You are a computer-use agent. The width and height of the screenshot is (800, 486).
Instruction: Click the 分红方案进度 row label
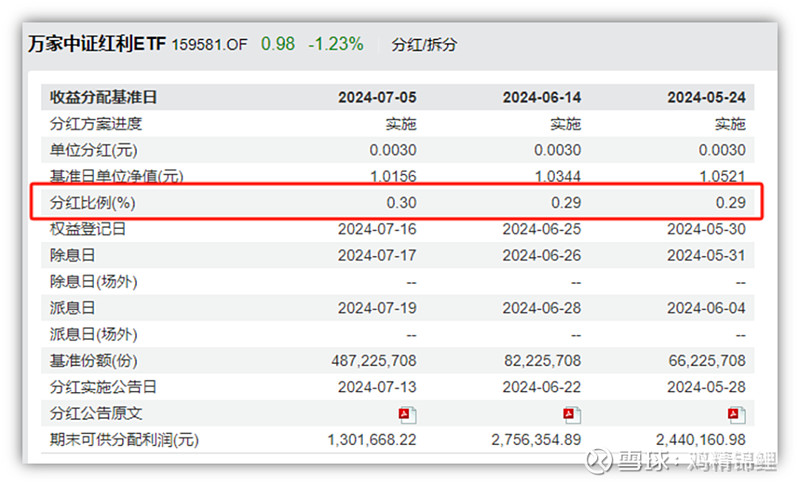(95, 124)
